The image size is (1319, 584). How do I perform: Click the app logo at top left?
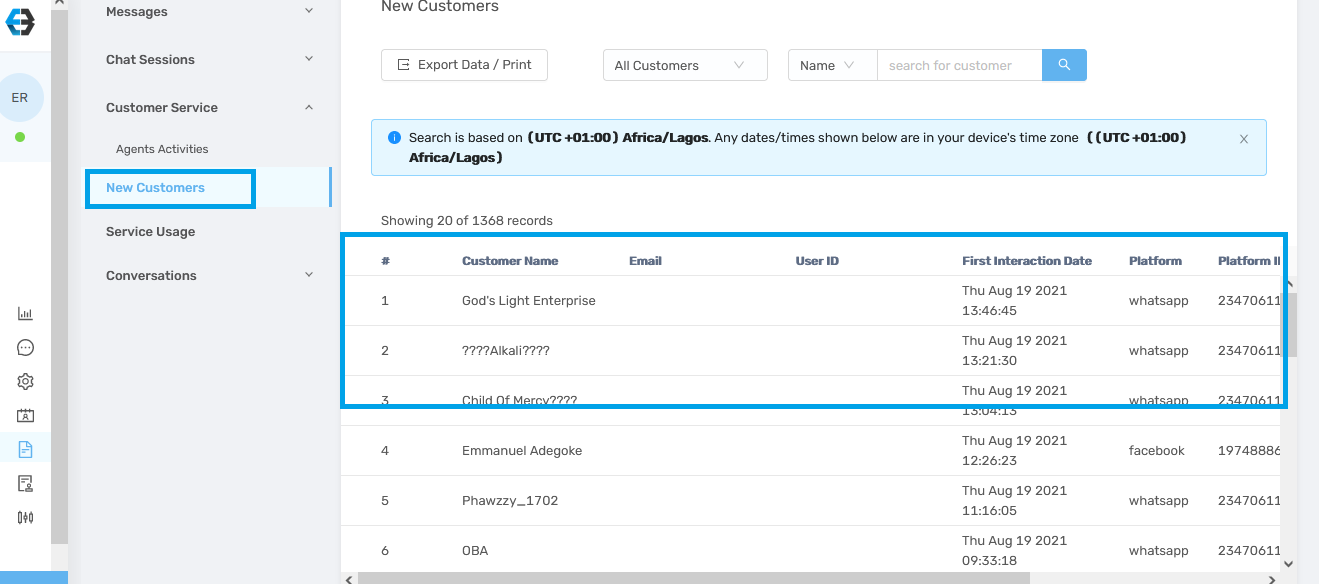(20, 20)
